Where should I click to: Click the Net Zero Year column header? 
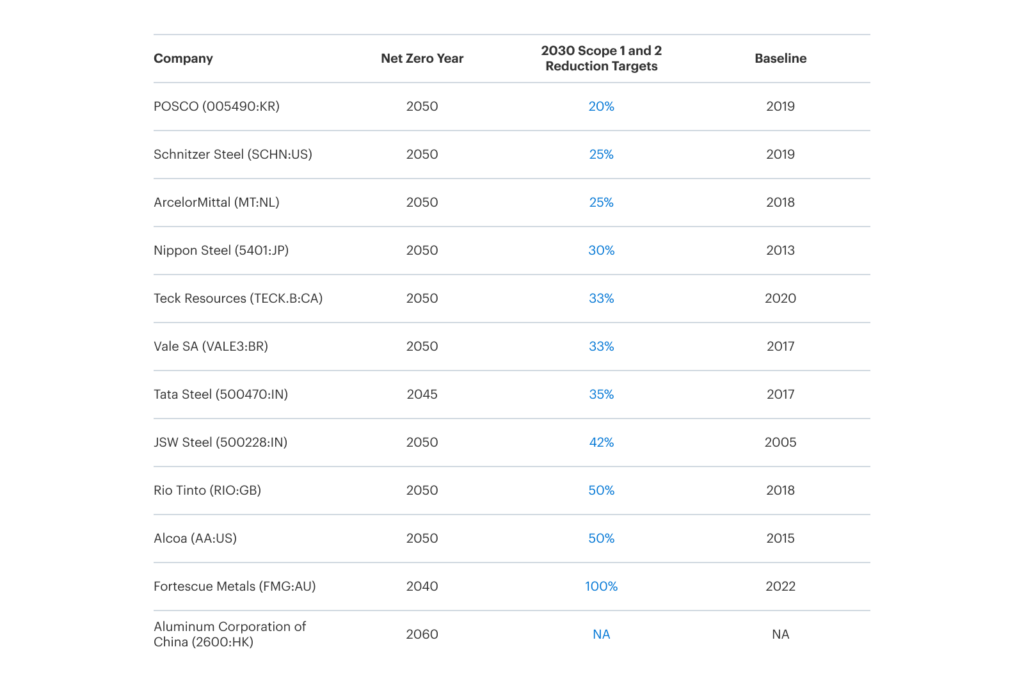[422, 58]
